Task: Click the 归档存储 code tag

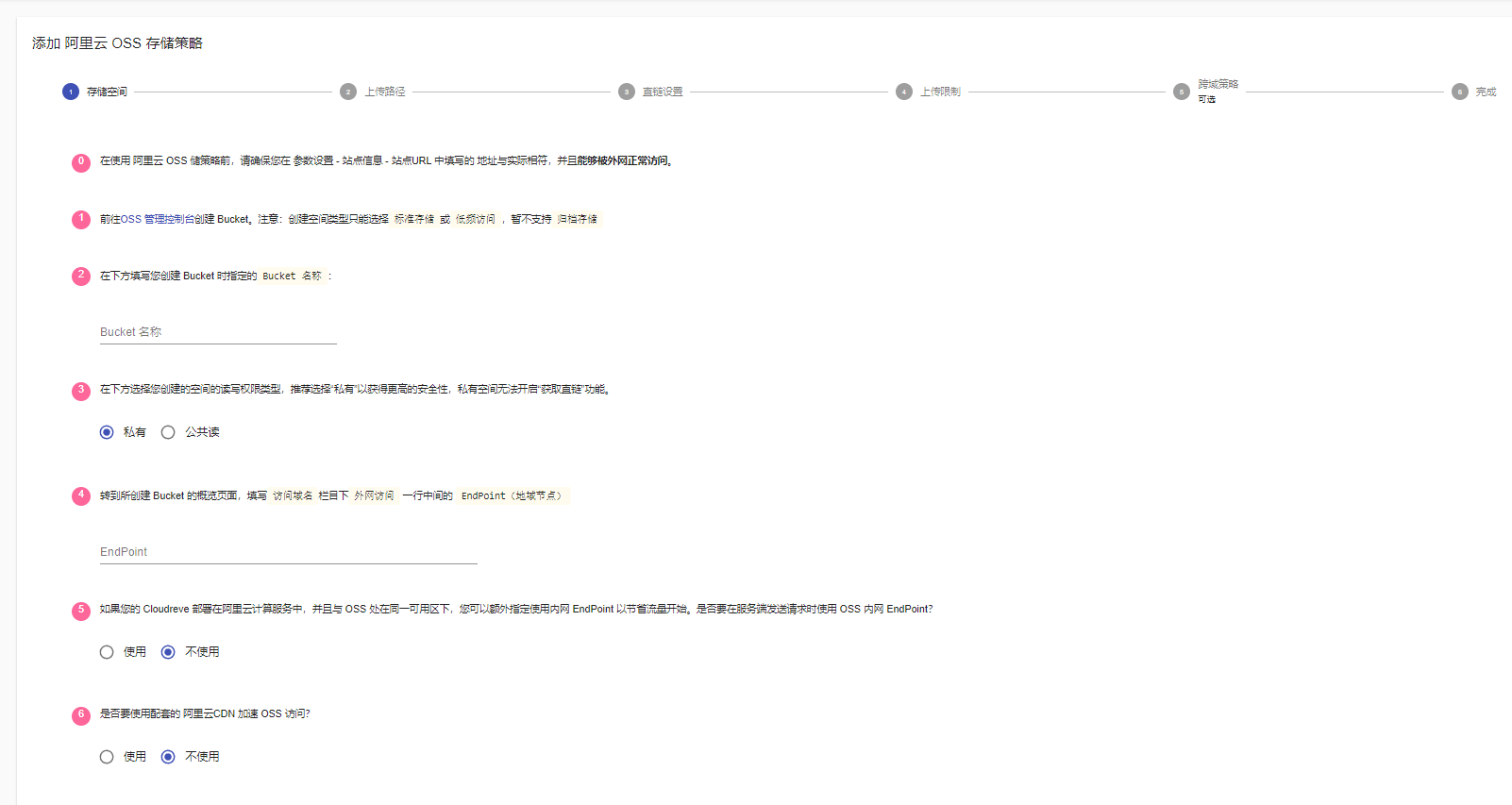Action: (578, 219)
